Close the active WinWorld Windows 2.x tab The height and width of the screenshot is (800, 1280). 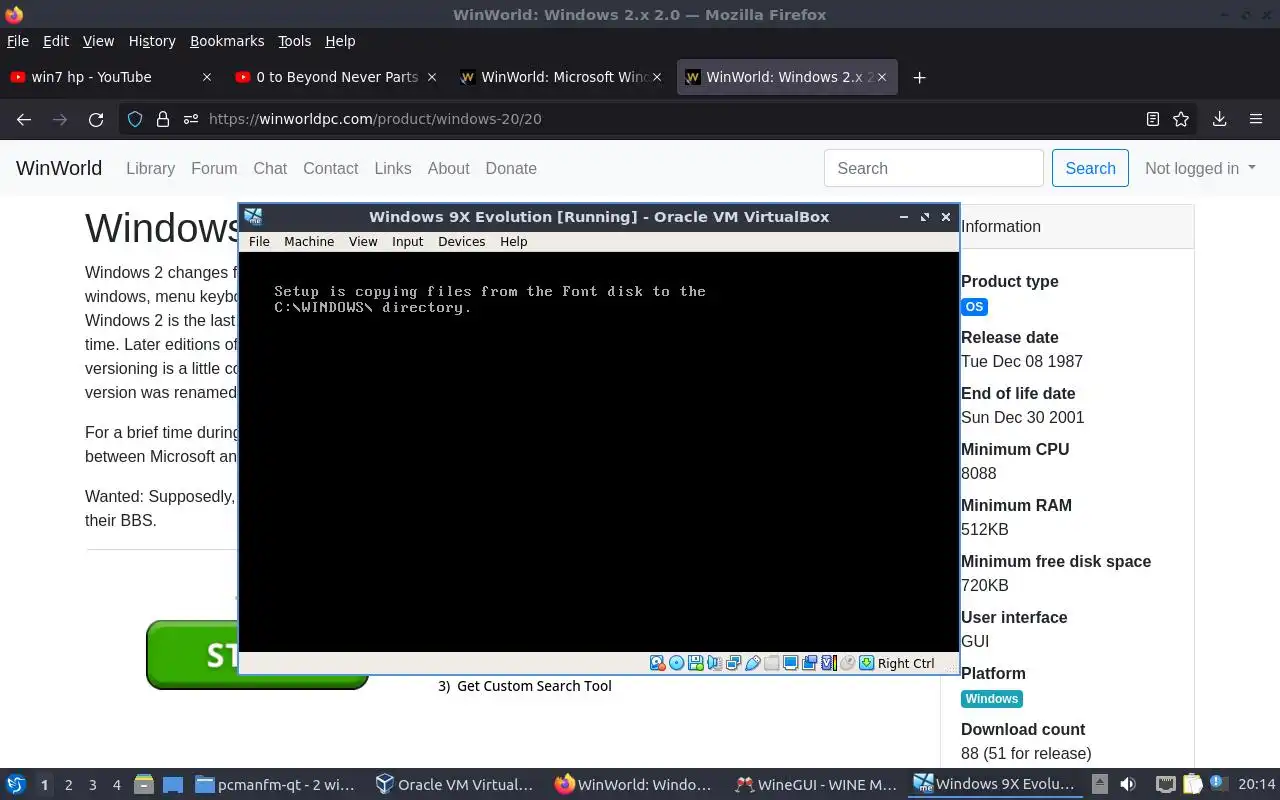[882, 77]
